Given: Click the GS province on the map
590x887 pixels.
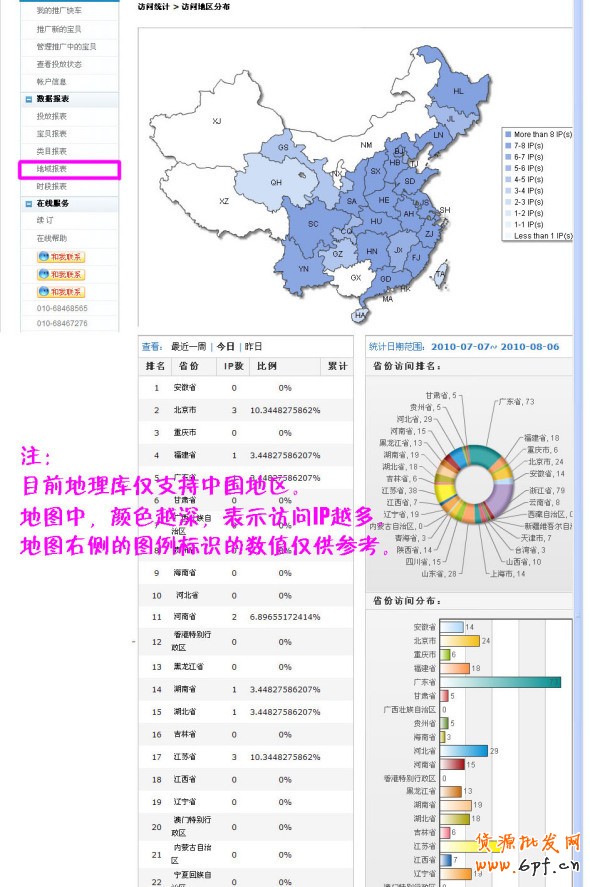Looking at the screenshot, I should point(283,147).
